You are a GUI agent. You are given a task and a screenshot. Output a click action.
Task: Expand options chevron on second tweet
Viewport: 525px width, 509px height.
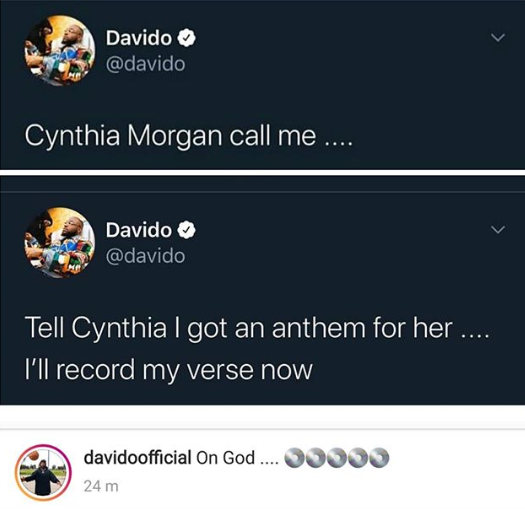[498, 229]
